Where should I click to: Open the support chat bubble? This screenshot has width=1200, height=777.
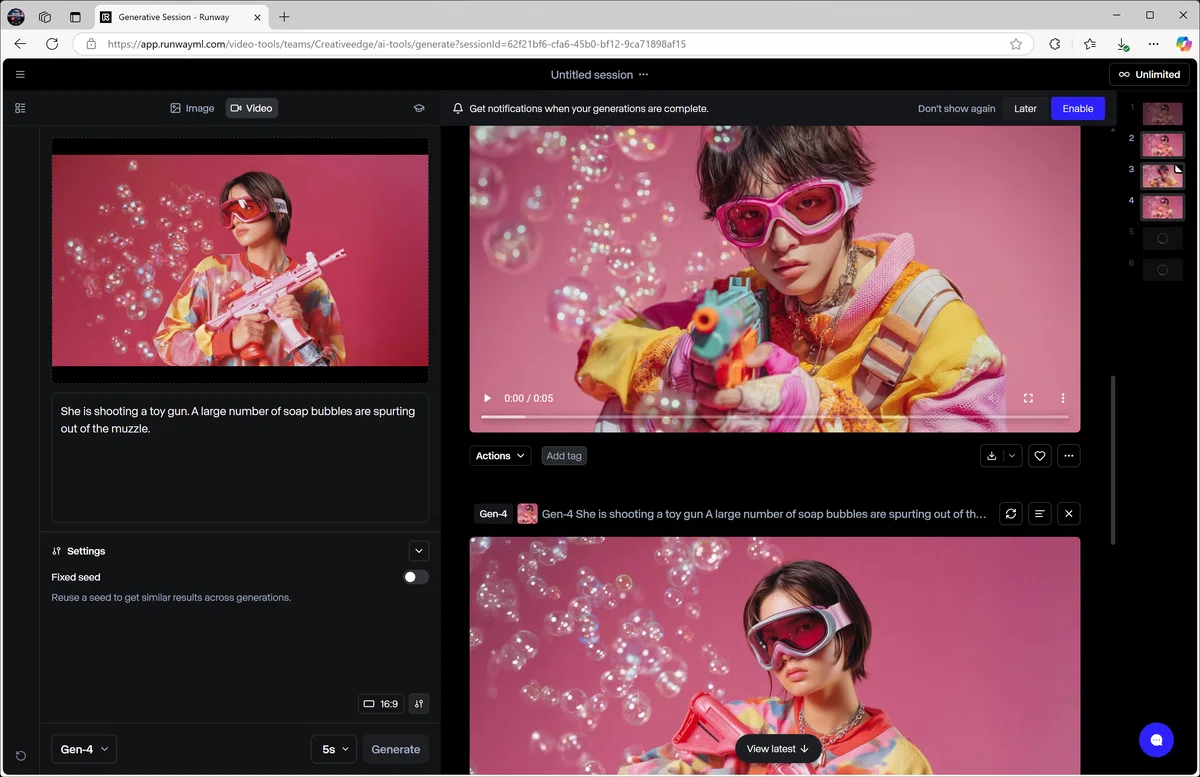click(x=1156, y=740)
